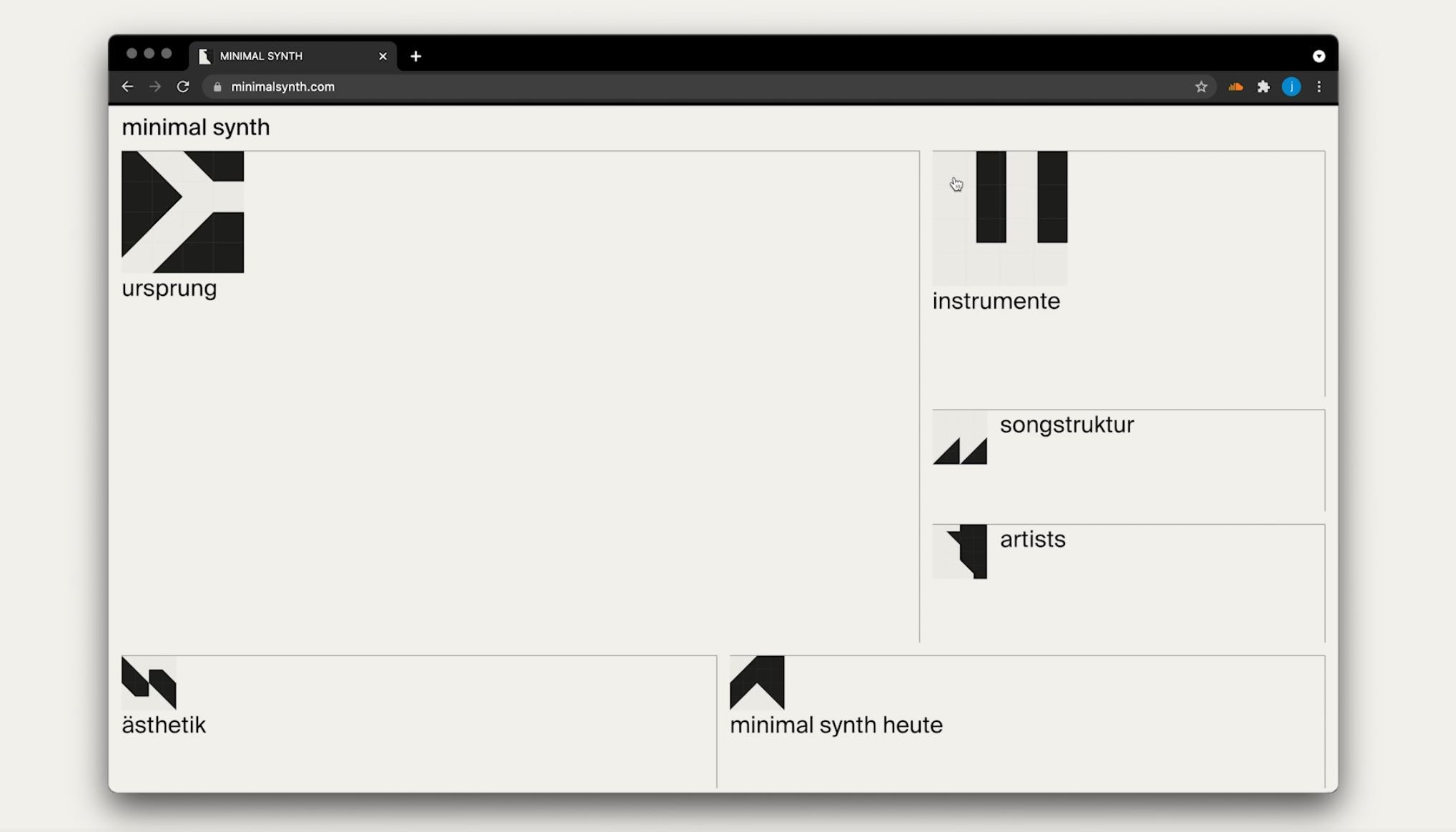Expand the tab search dropdown arrow
Viewport: 1456px width, 832px height.
pos(1319,56)
